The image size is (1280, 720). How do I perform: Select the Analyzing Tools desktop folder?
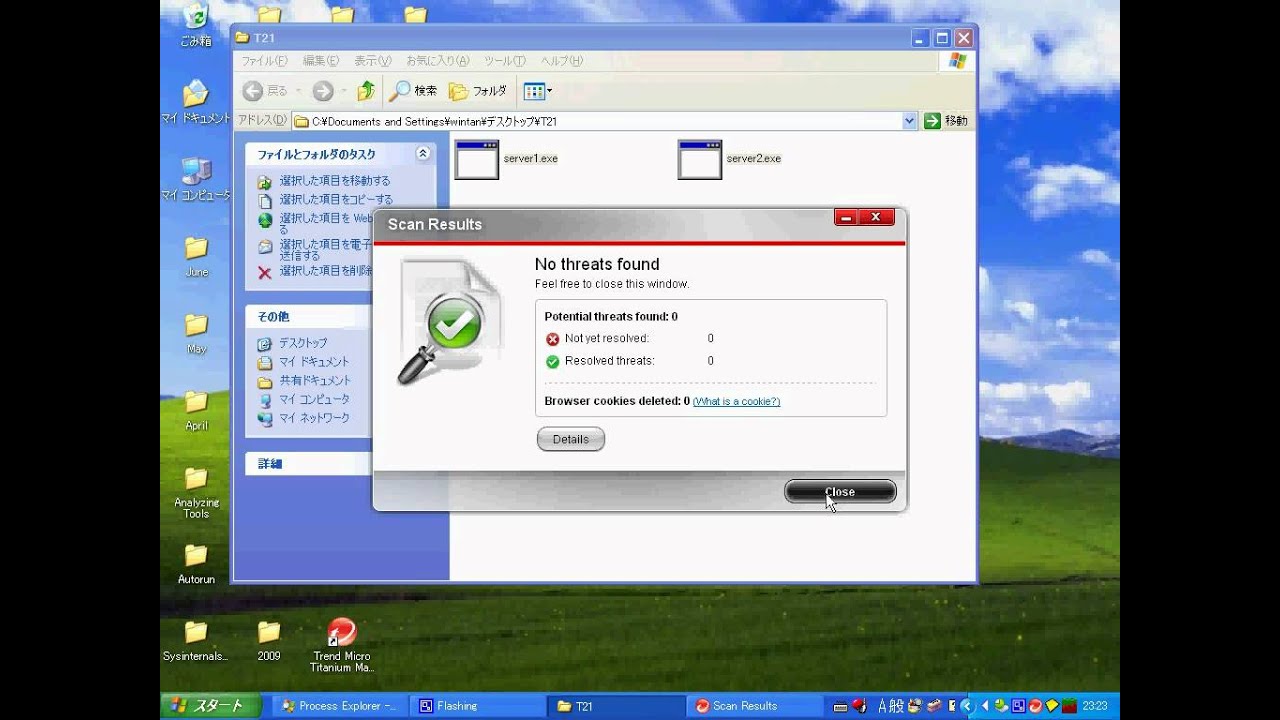click(x=196, y=492)
